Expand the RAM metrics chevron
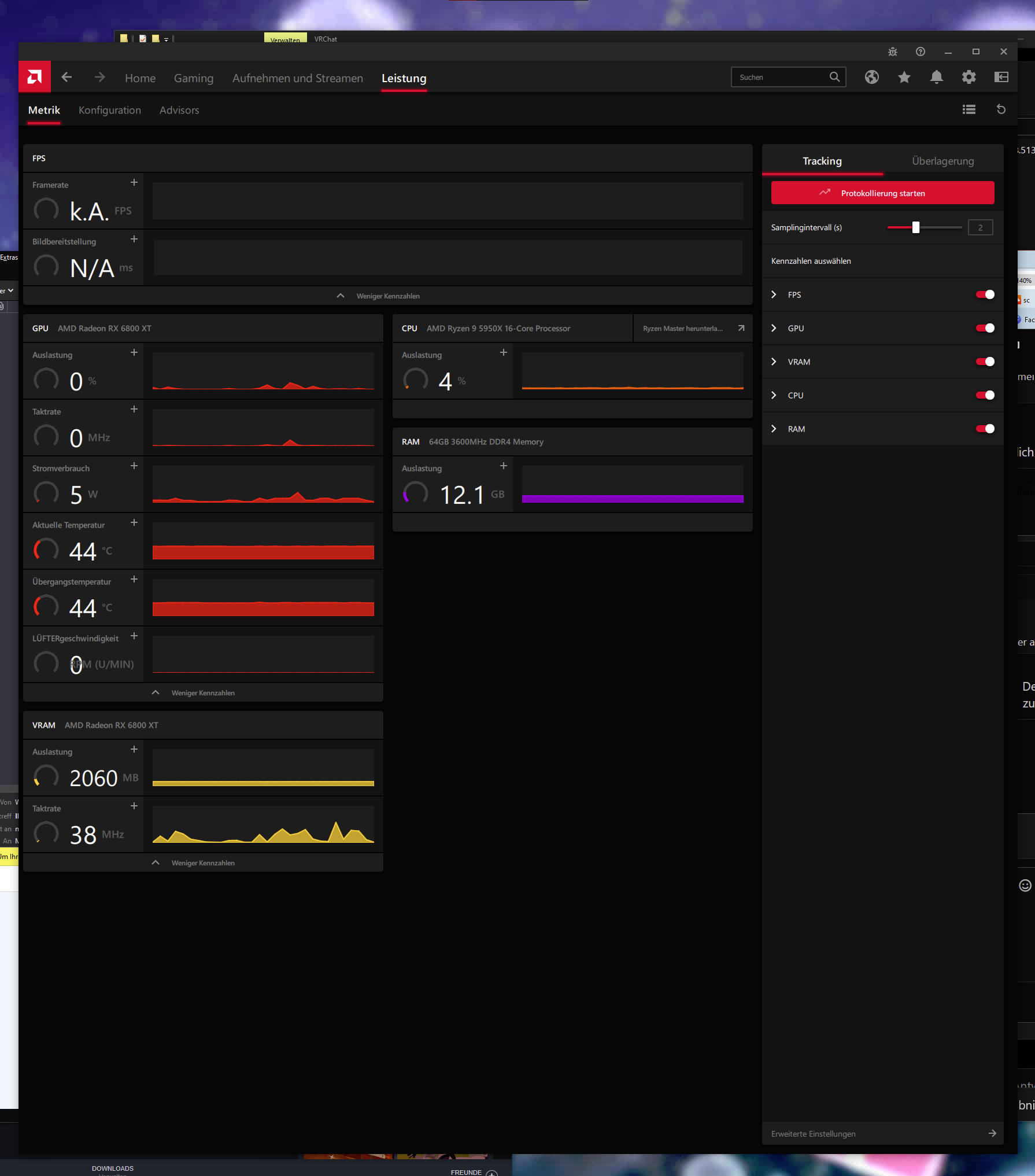 point(774,429)
